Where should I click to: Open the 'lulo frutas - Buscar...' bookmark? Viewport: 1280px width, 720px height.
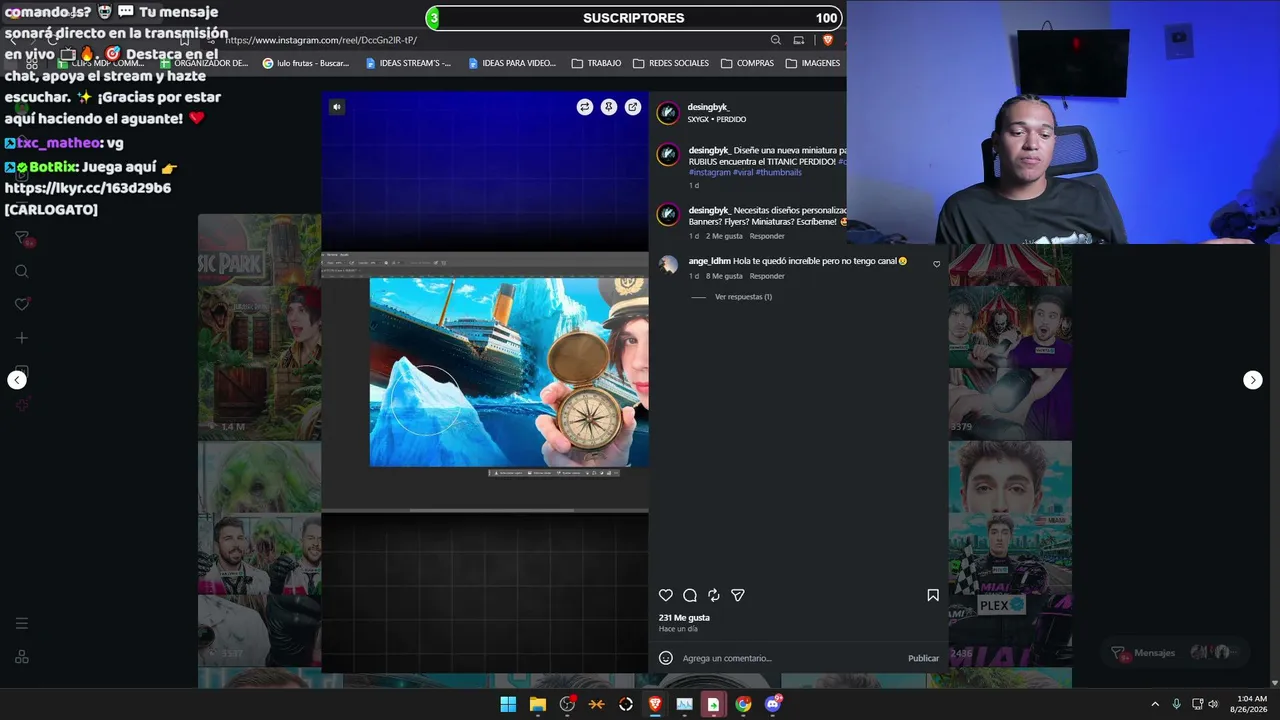point(306,63)
